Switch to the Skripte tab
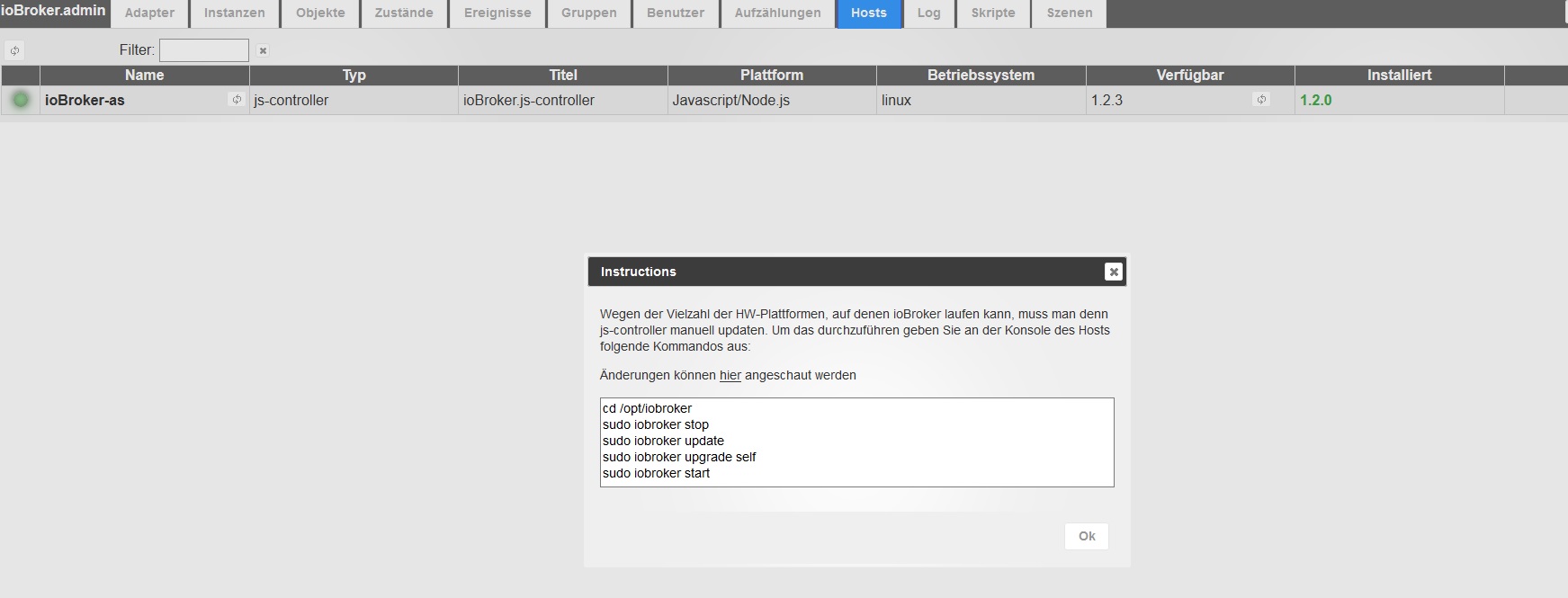1568x598 pixels. point(993,13)
